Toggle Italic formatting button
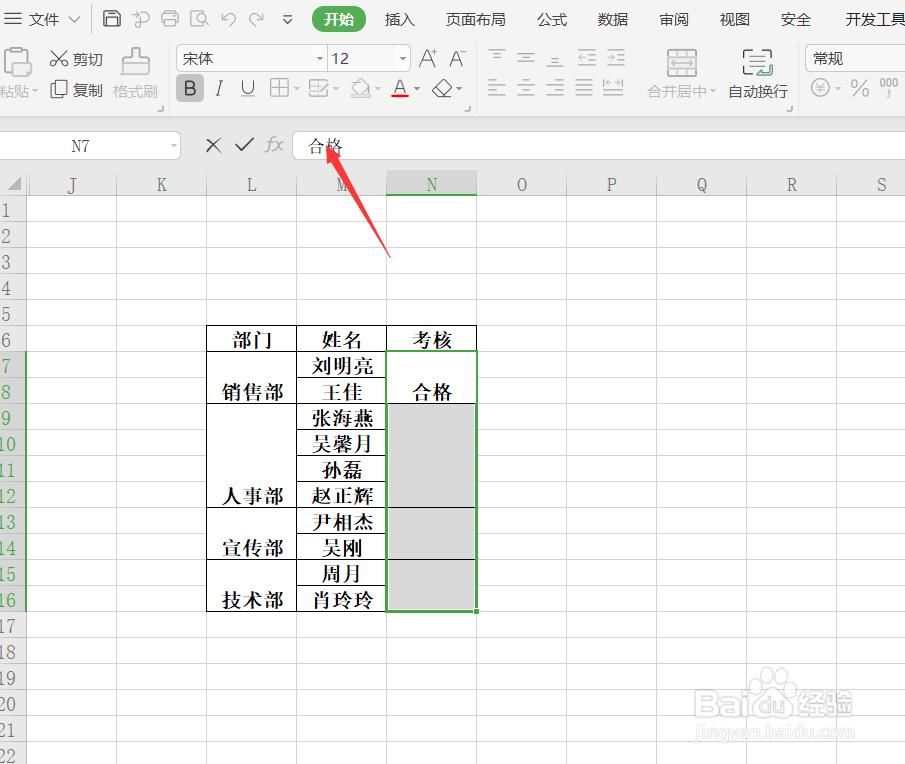 pos(219,88)
